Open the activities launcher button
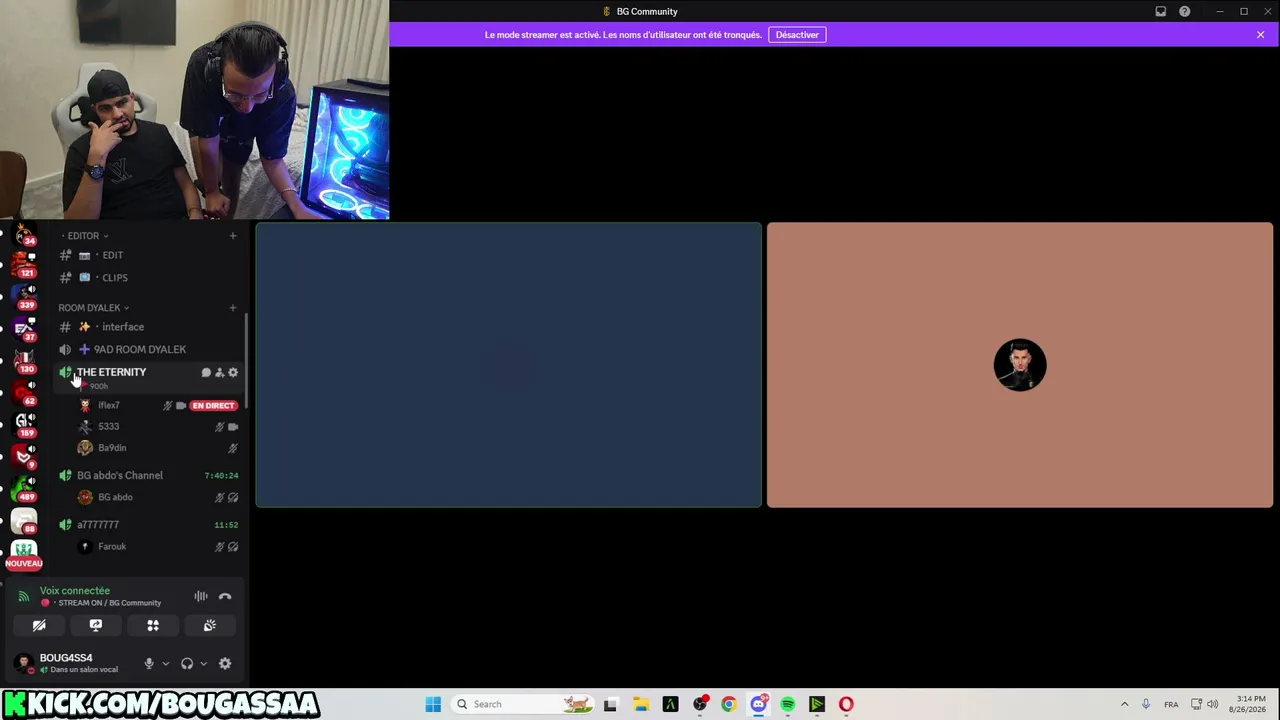The width and height of the screenshot is (1280, 720). click(153, 626)
